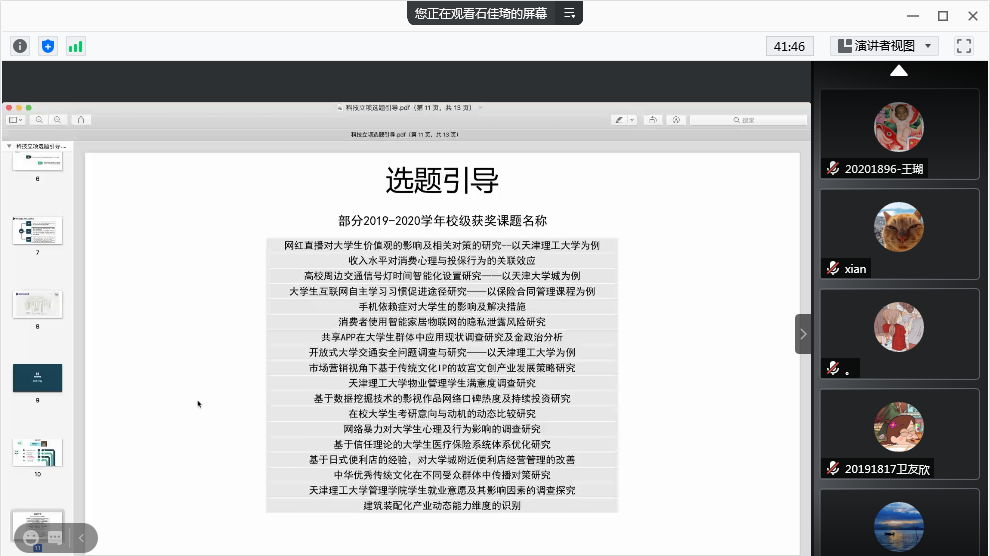This screenshot has height=556, width=990.
Task: Collapse the participant video side panel
Action: pyautogui.click(x=803, y=334)
